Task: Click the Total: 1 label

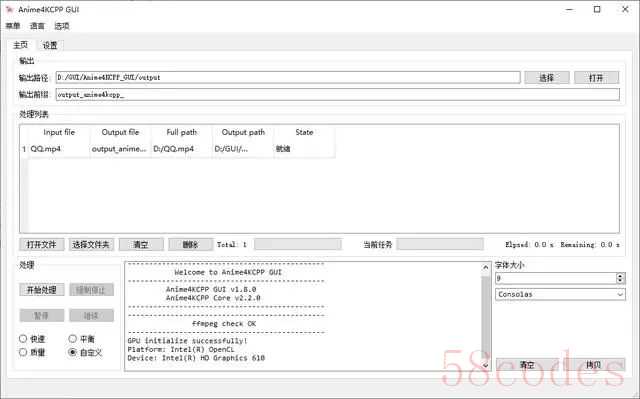Action: pos(232,245)
